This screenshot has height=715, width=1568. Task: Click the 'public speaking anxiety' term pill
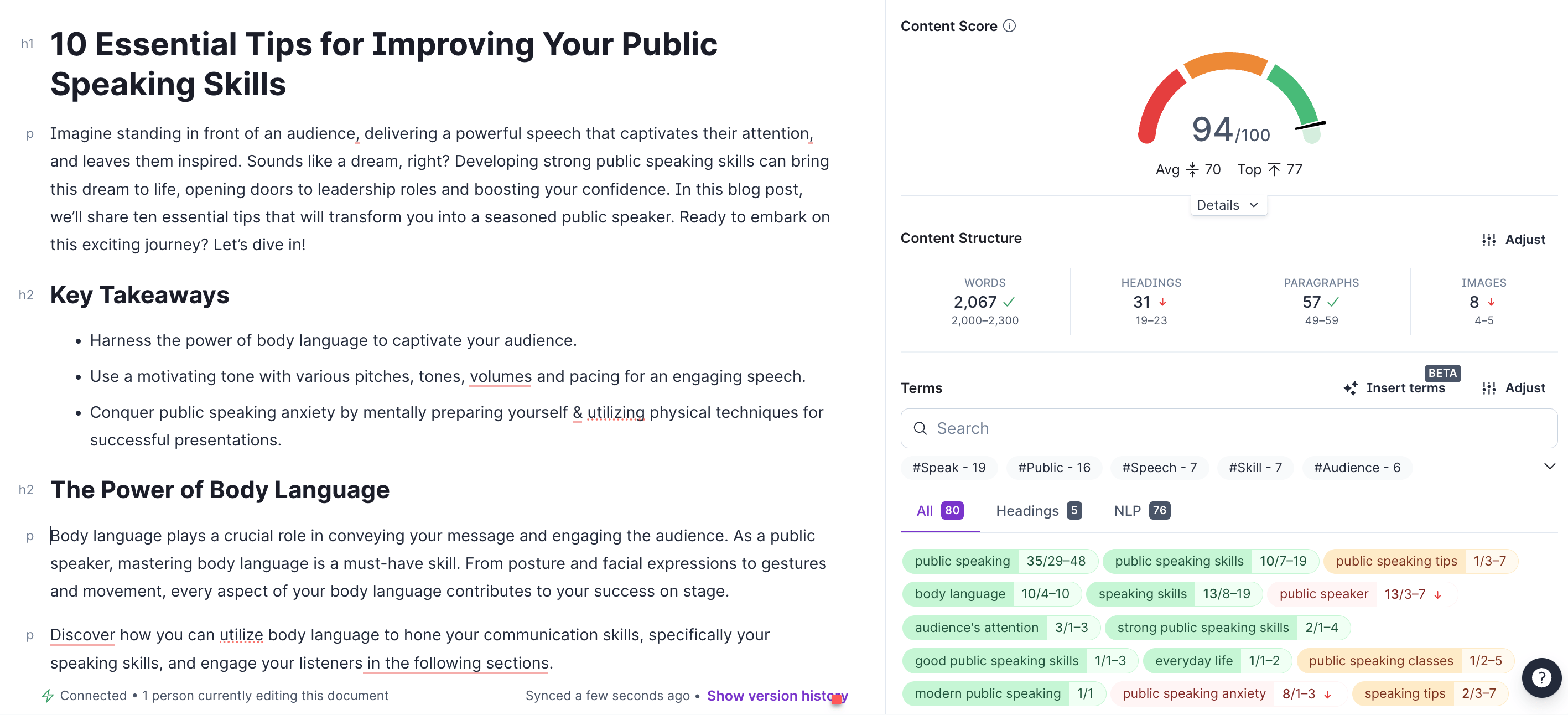(x=1193, y=693)
